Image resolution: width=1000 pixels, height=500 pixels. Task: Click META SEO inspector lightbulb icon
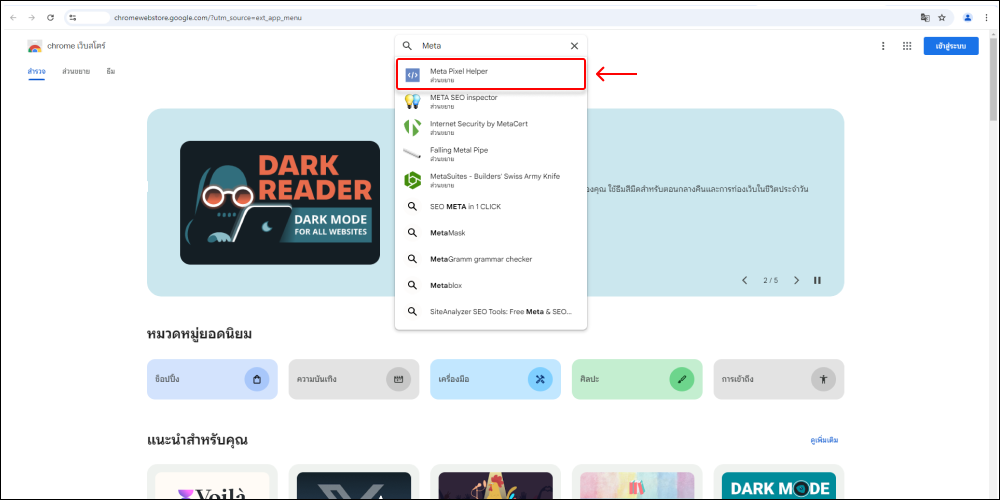(413, 101)
